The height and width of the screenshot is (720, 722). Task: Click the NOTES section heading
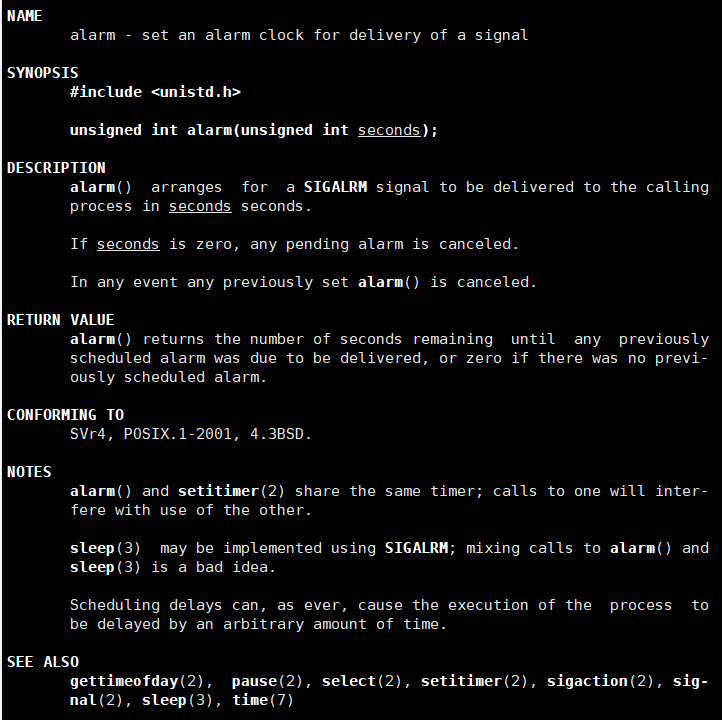pyautogui.click(x=29, y=472)
